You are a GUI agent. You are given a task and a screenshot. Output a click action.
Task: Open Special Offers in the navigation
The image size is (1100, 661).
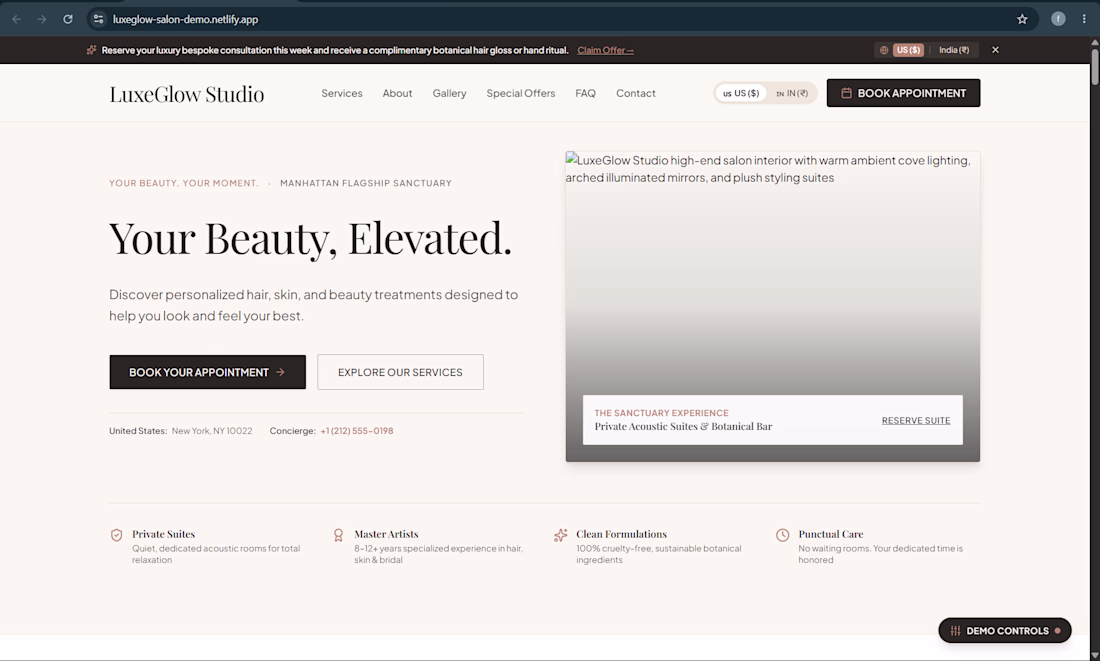point(521,93)
